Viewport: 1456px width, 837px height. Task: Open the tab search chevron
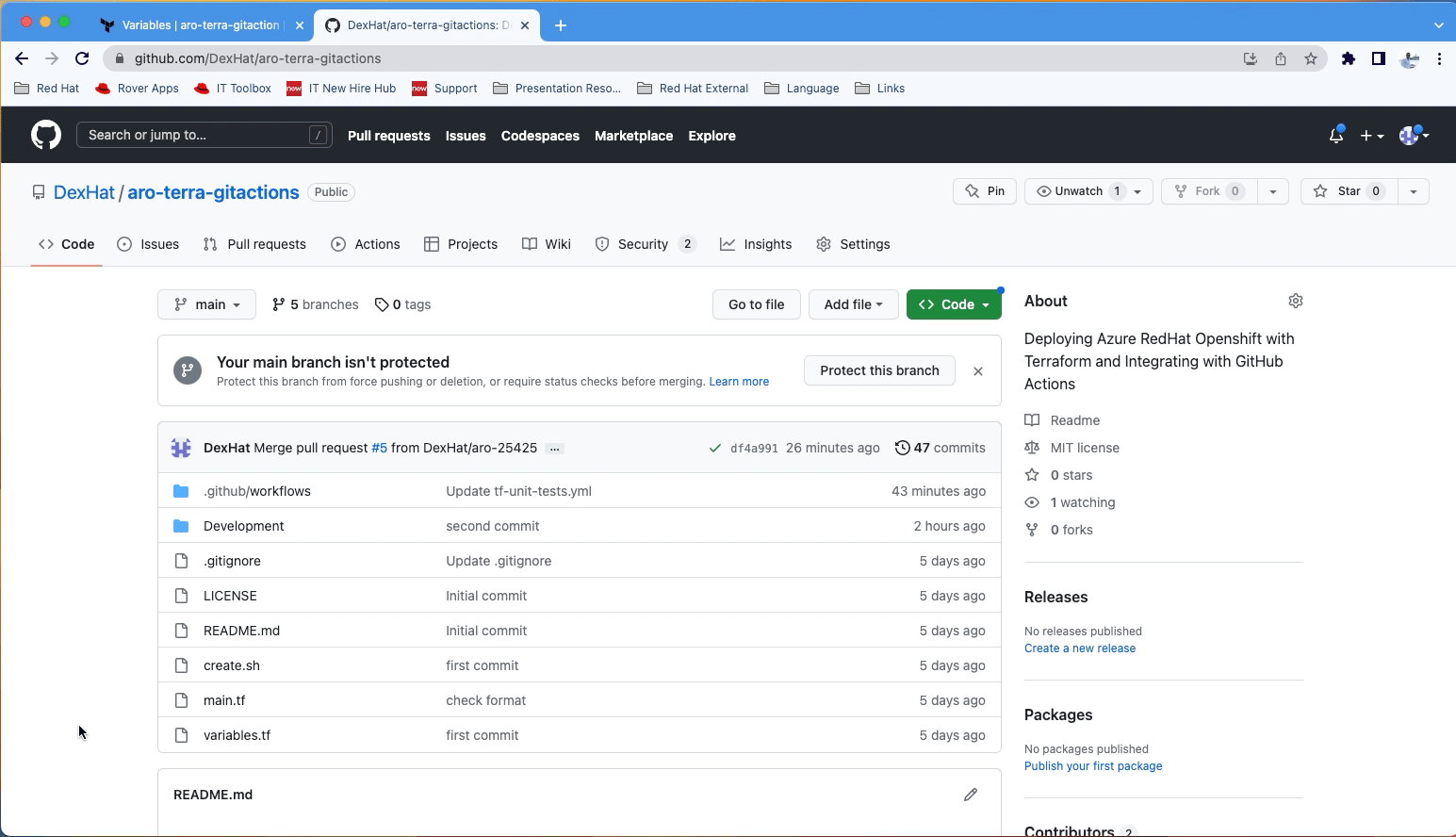coord(1438,25)
